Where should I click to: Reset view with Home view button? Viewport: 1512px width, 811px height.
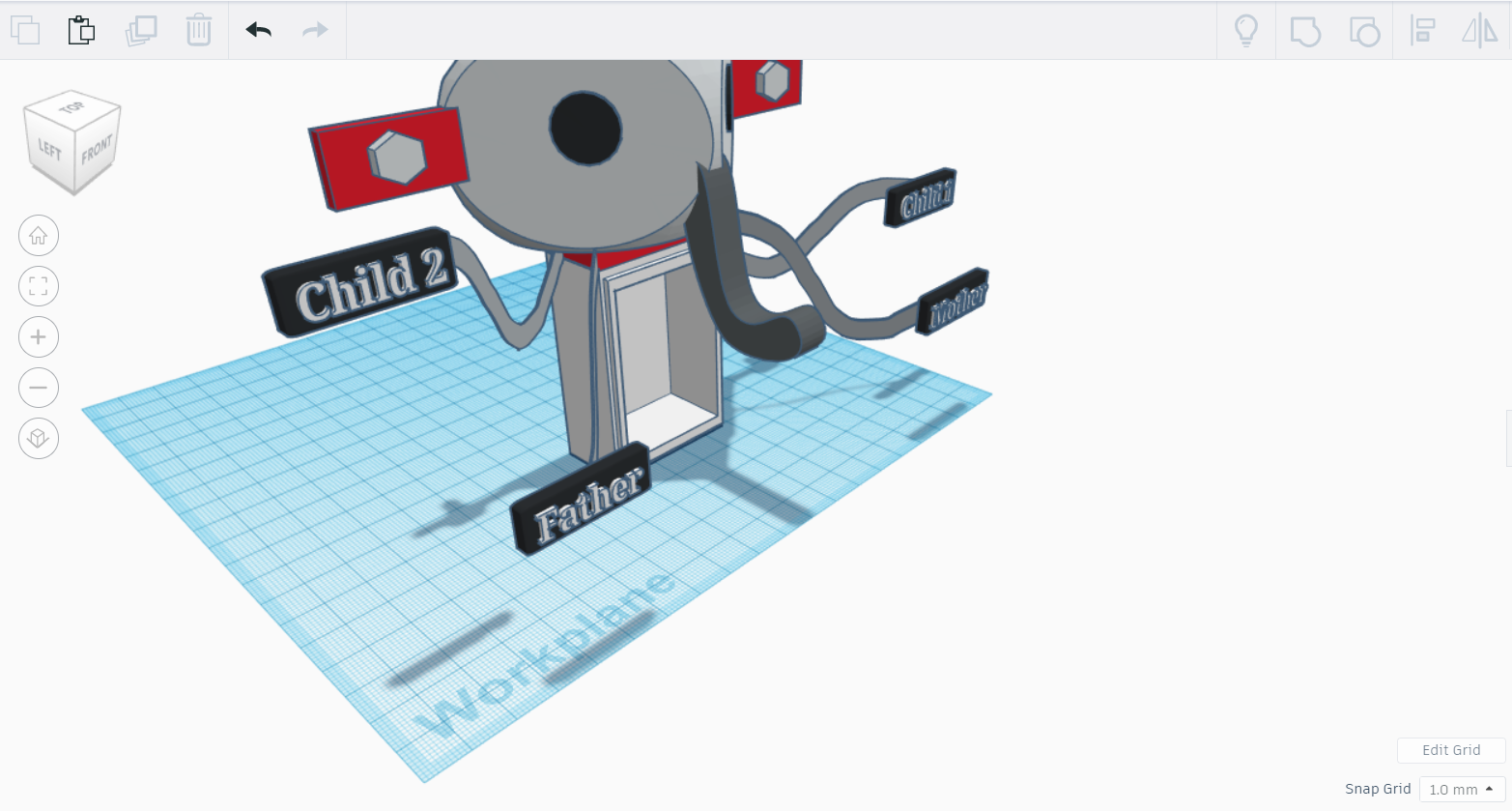point(39,236)
